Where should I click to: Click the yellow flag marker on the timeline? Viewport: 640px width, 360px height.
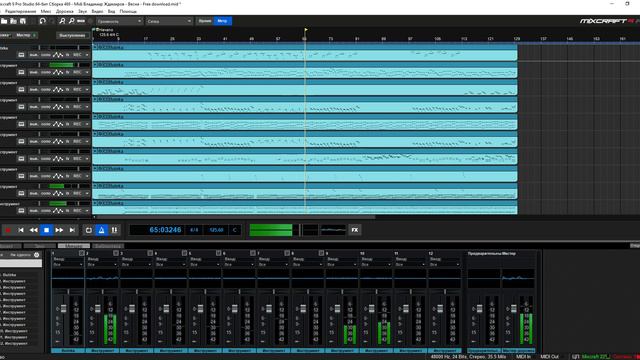tap(306, 30)
